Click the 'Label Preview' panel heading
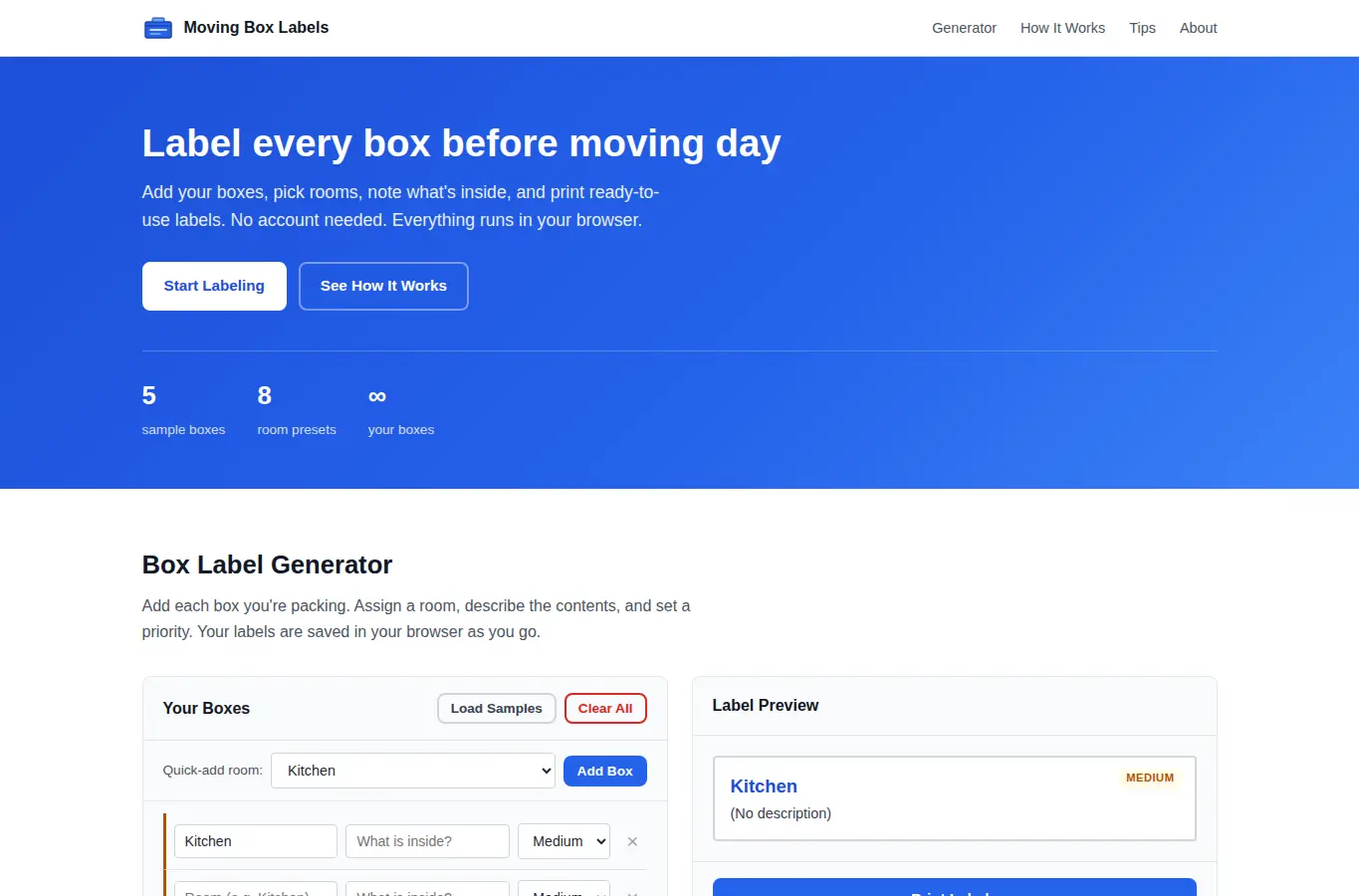 [x=766, y=706]
